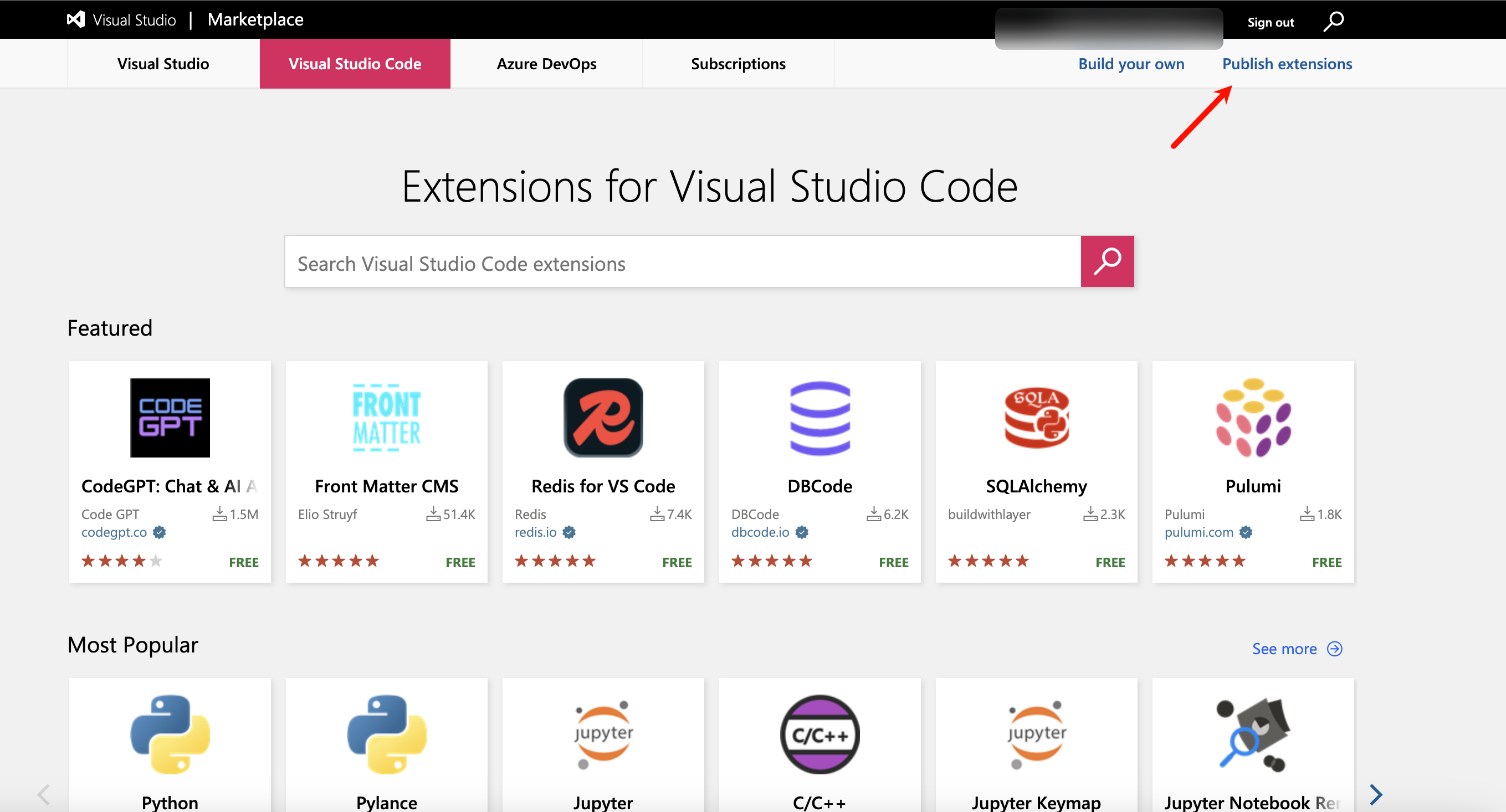1506x812 pixels.
Task: Open the Pylance extension logo
Action: click(386, 734)
